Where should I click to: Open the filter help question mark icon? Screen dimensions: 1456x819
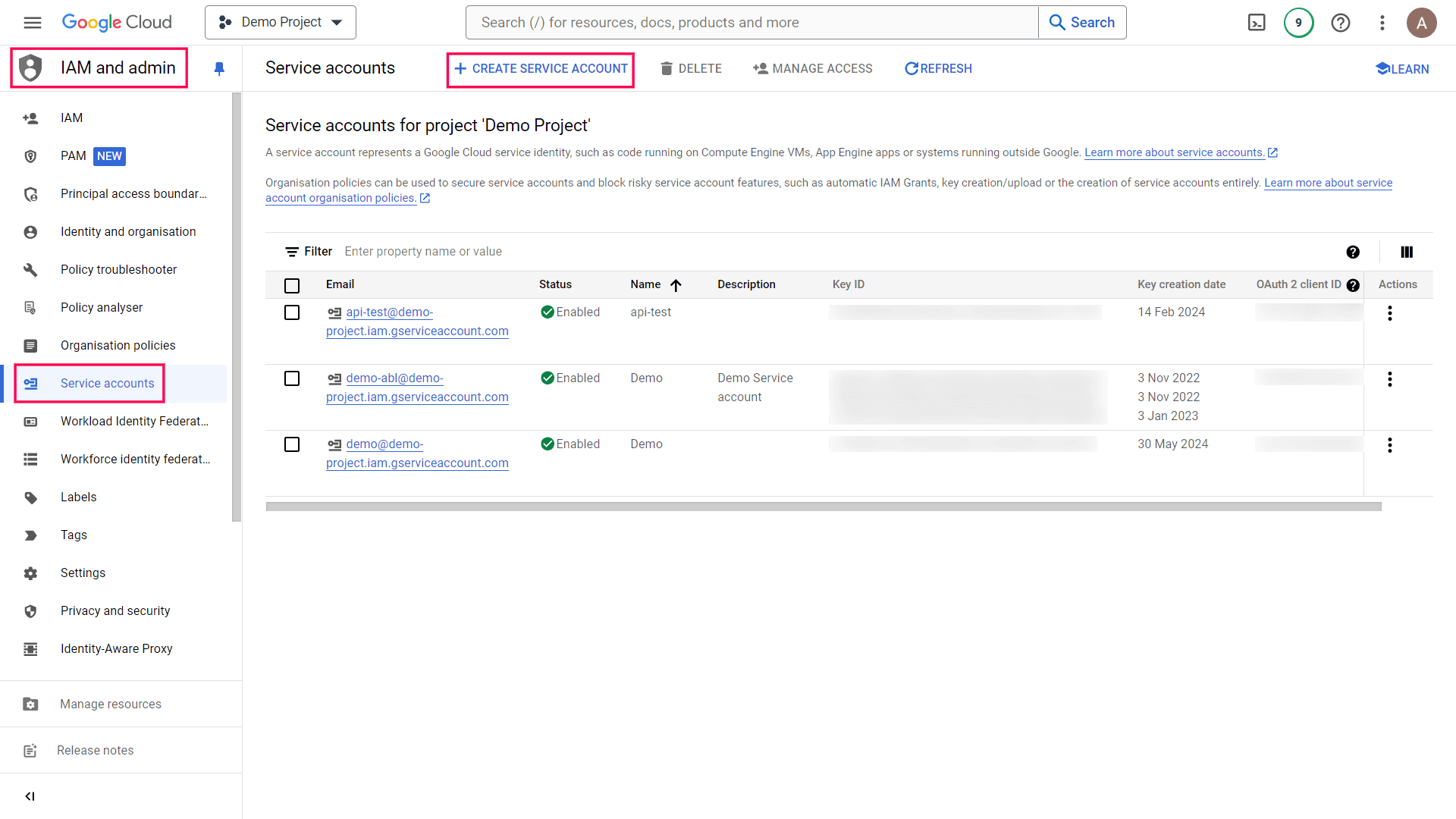[x=1354, y=252]
